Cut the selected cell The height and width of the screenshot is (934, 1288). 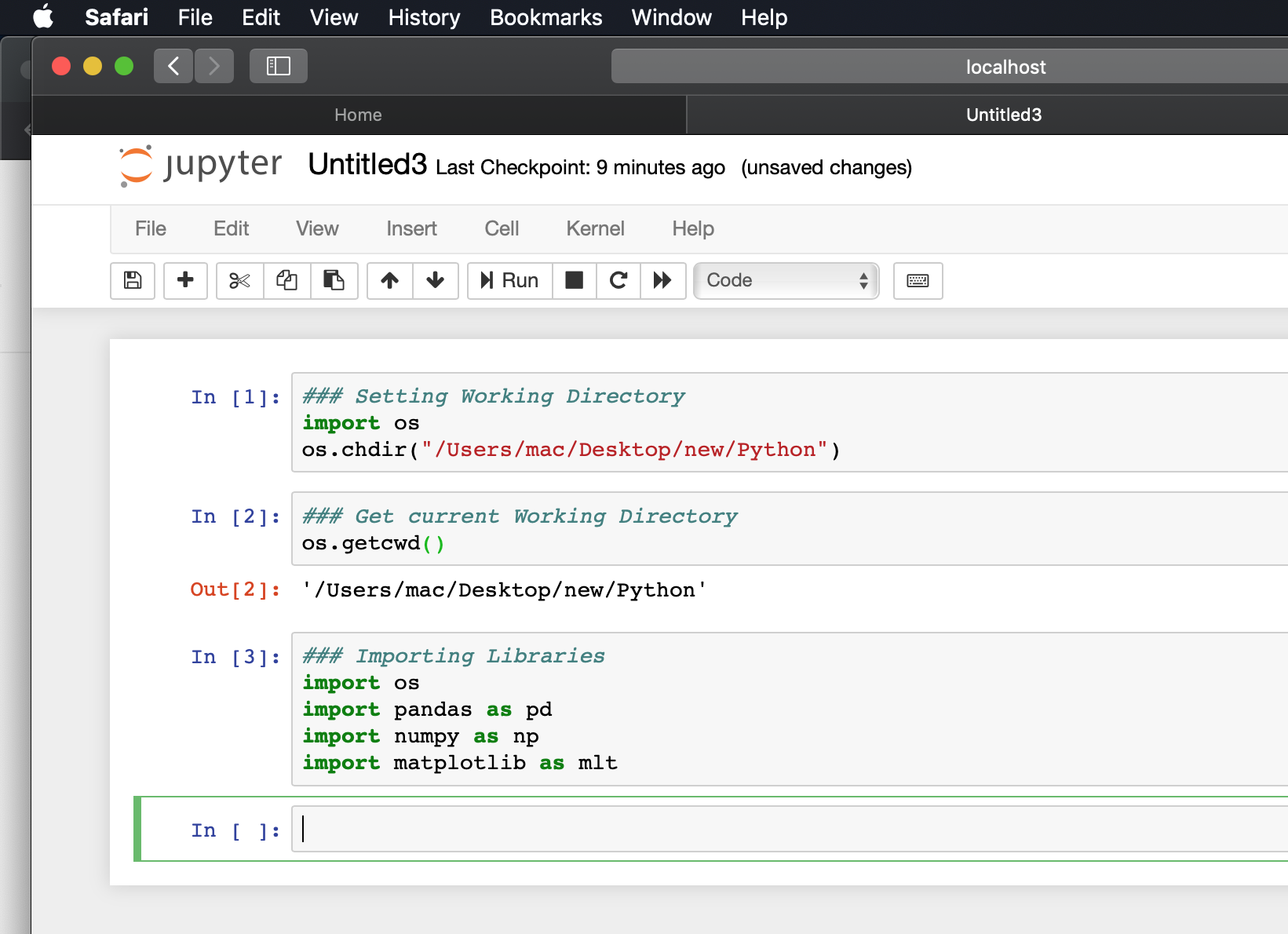pos(239,281)
